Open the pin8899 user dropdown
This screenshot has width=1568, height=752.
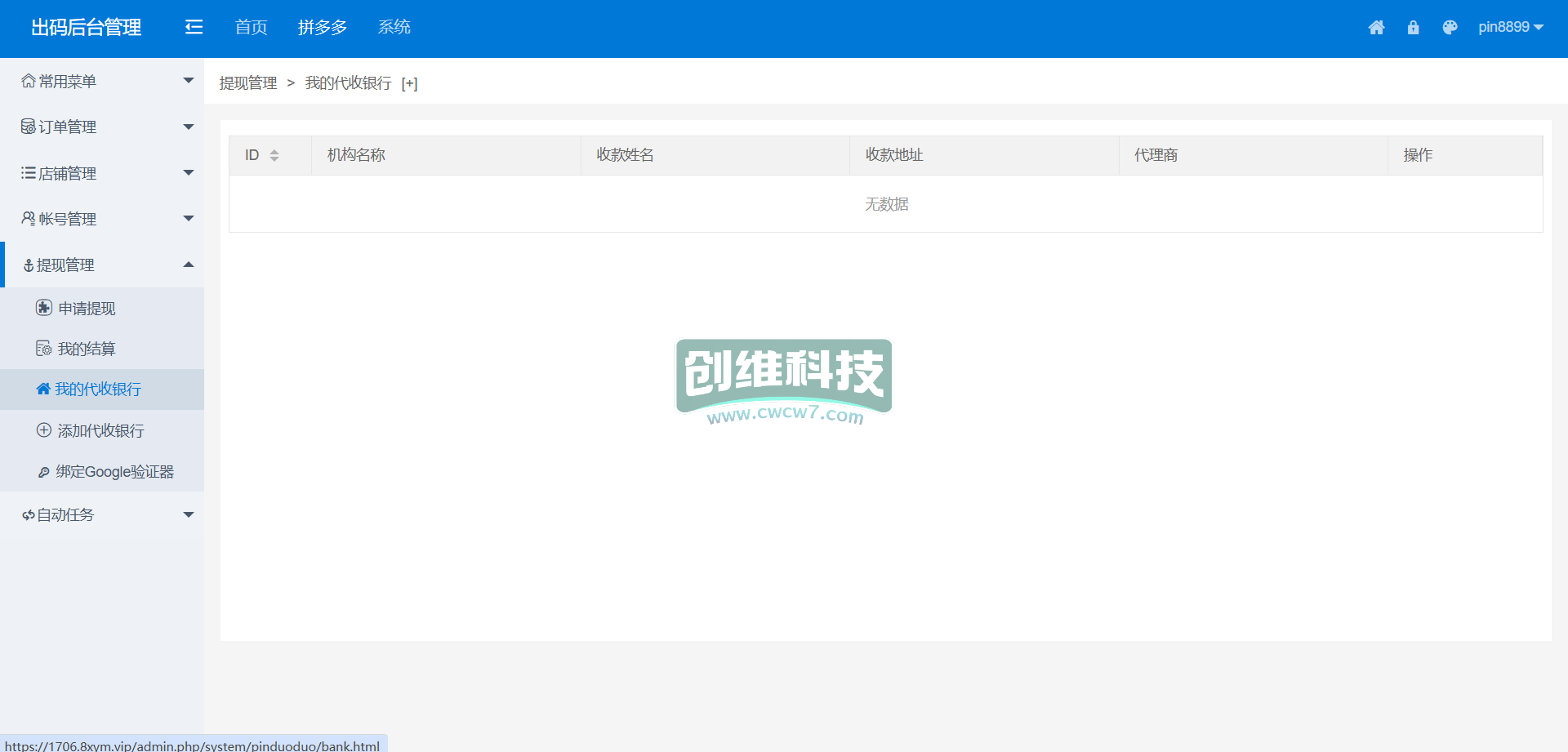pyautogui.click(x=1510, y=27)
